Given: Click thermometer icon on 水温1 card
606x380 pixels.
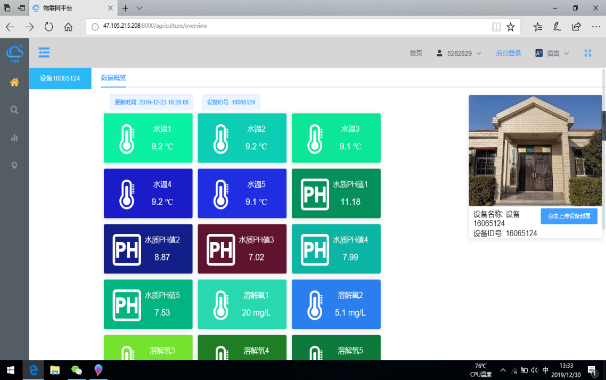Looking at the screenshot, I should point(127,139).
